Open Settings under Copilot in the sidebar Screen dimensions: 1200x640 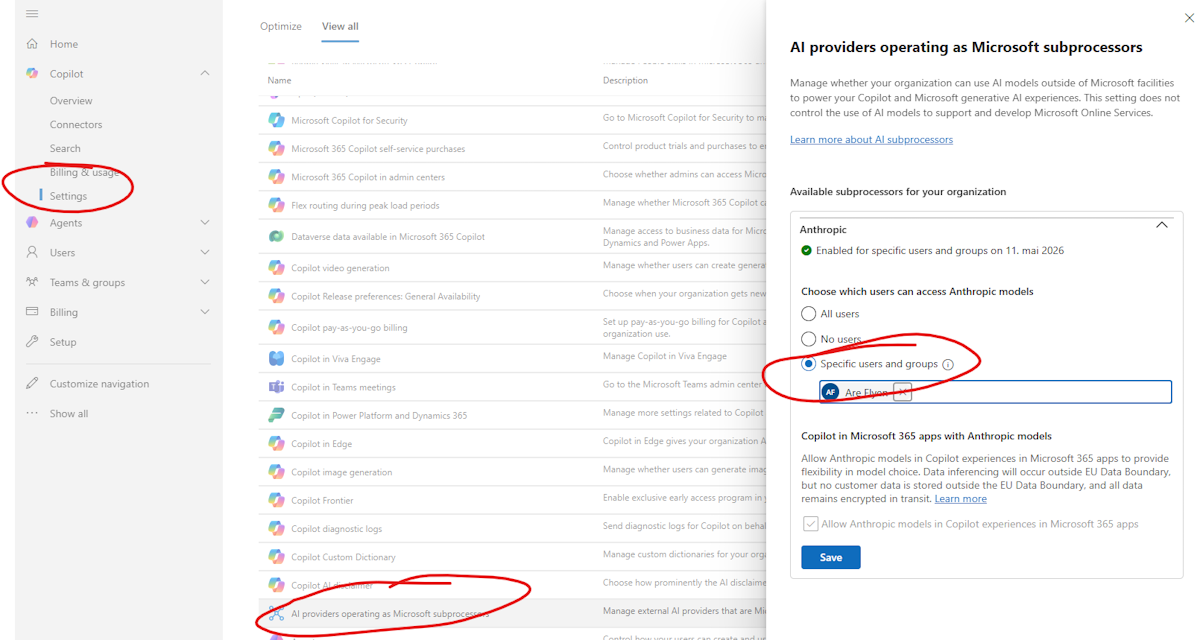pyautogui.click(x=68, y=196)
